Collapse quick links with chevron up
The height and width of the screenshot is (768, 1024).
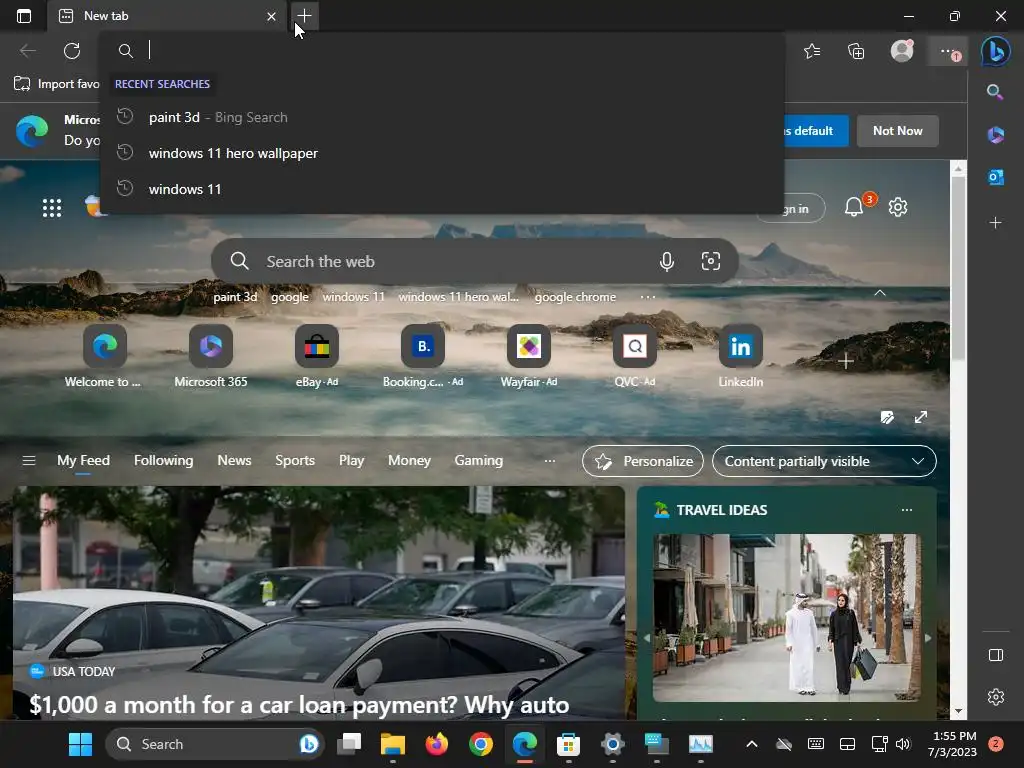point(880,293)
